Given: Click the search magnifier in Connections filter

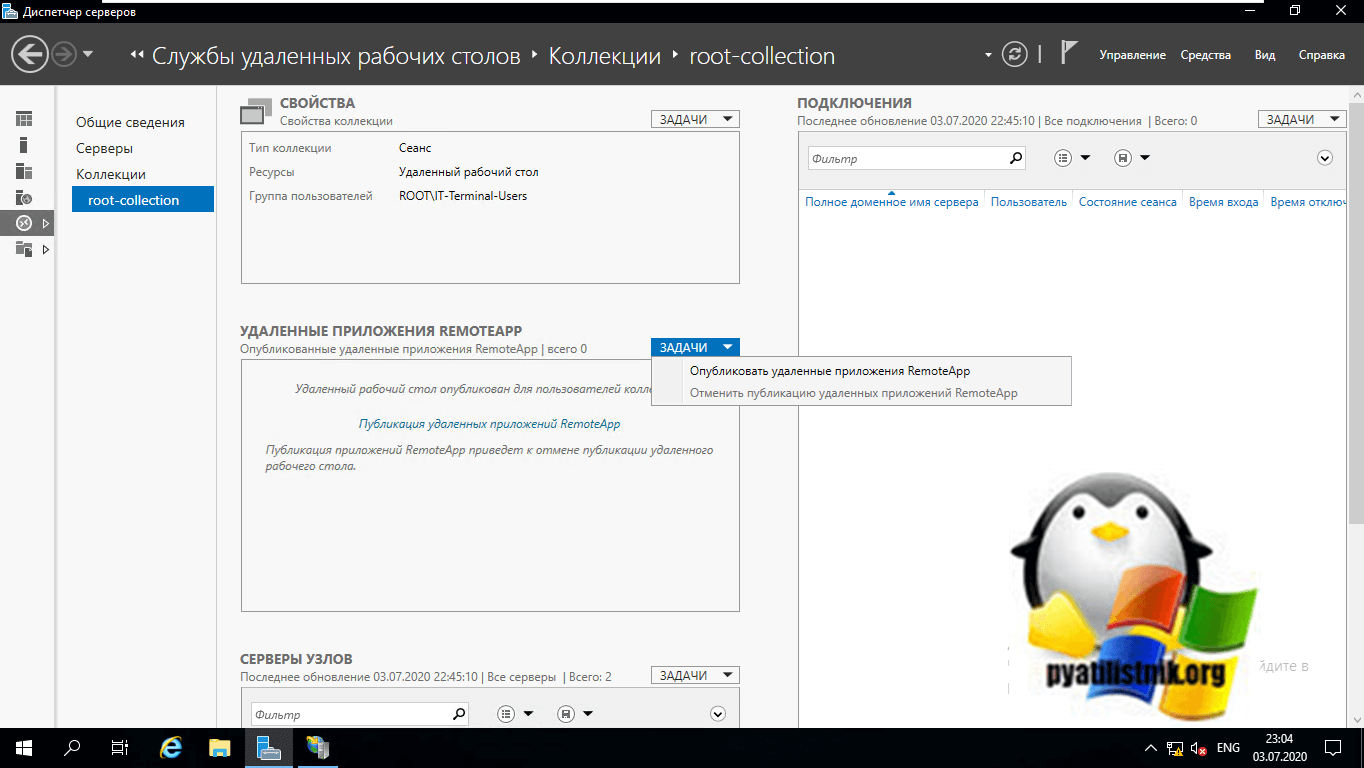Looking at the screenshot, I should click(1016, 158).
